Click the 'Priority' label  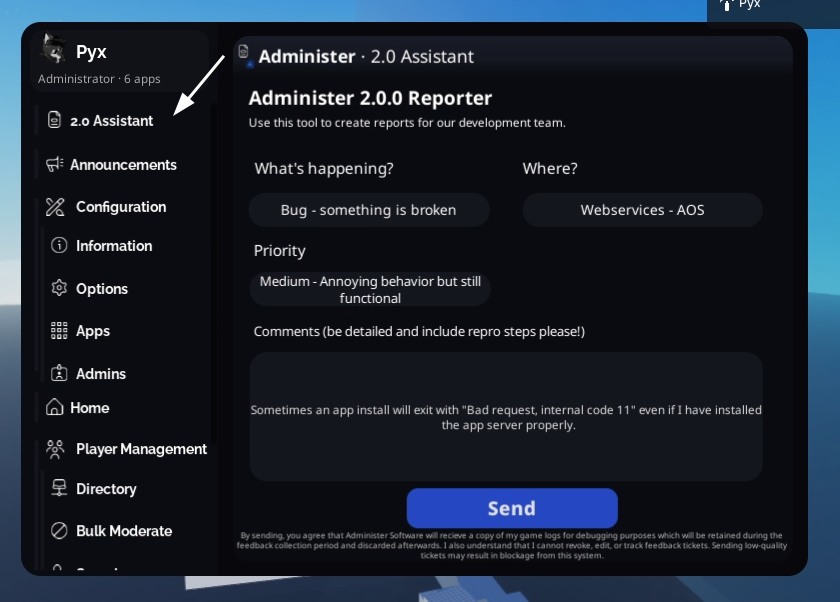tap(280, 251)
